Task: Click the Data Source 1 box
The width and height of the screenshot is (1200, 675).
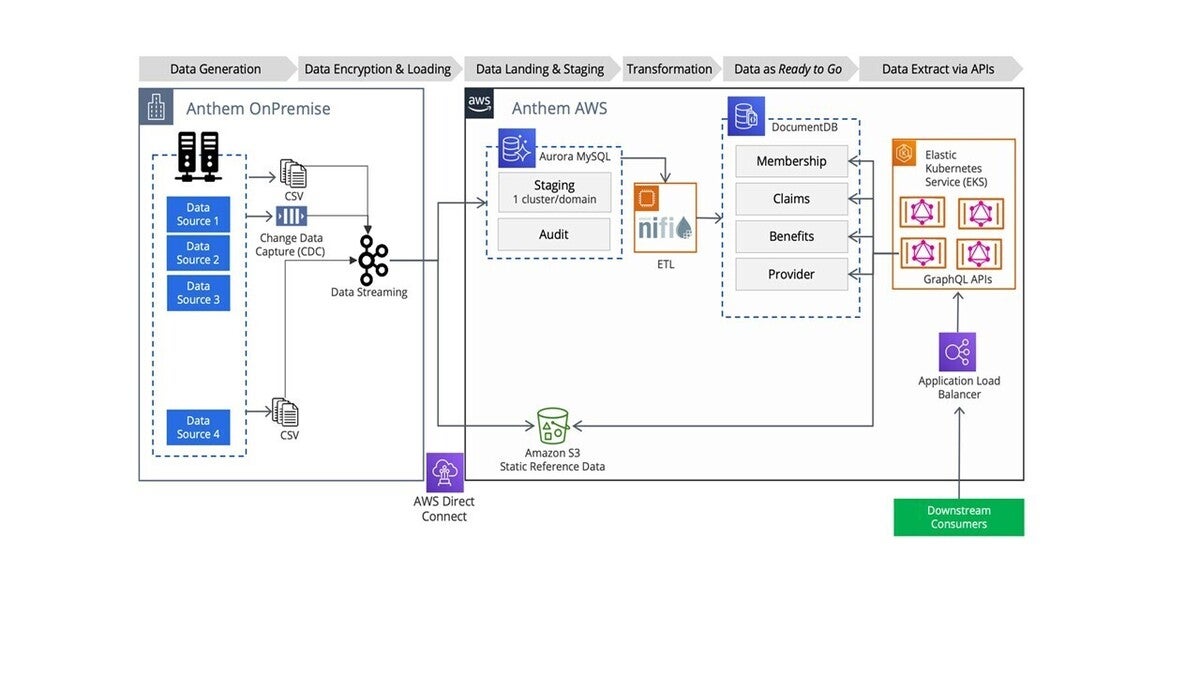Action: click(x=198, y=214)
